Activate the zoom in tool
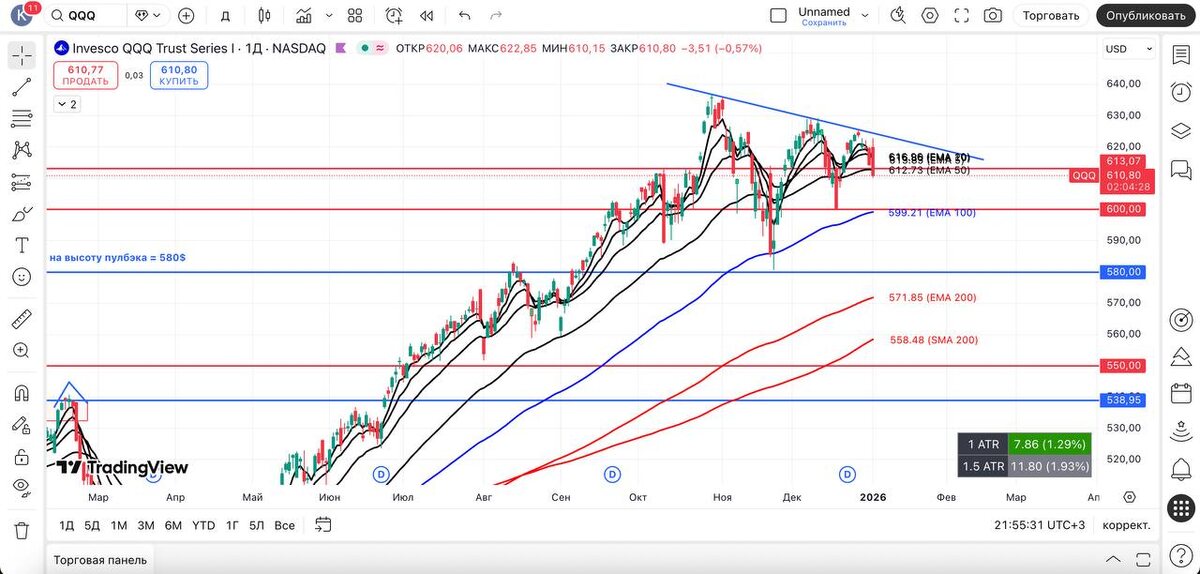Screen dimensions: 1200x574 (x=22, y=351)
